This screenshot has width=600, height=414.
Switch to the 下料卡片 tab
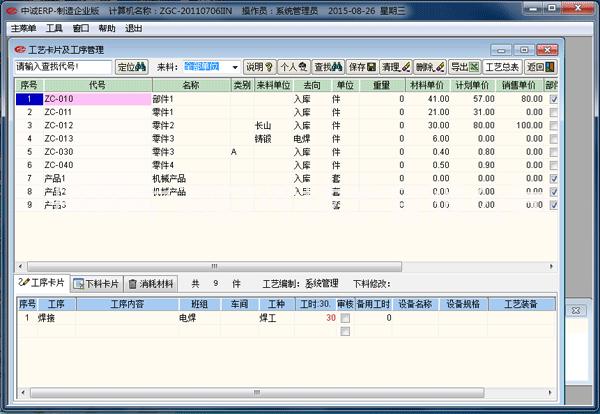(x=97, y=284)
